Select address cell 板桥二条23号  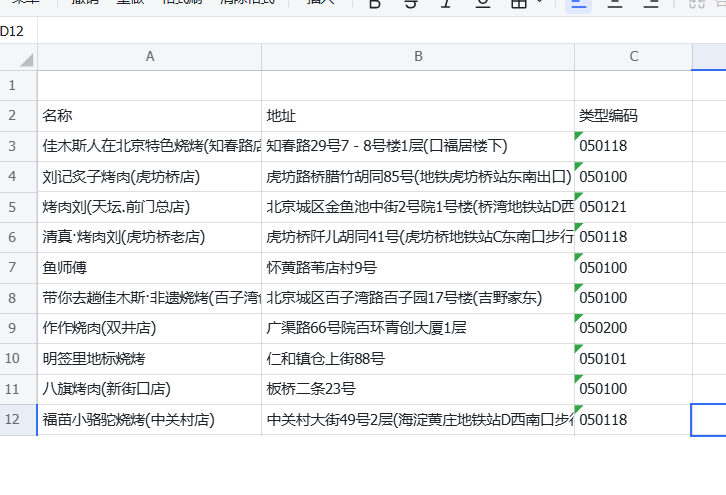pyautogui.click(x=418, y=389)
